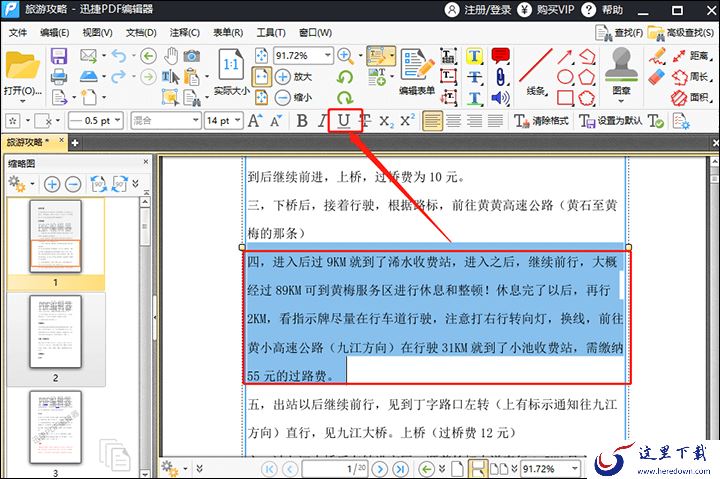Screen dimensions: 720x479
Task: Expand the dropdown arrow under 图章
Action: pos(621,101)
